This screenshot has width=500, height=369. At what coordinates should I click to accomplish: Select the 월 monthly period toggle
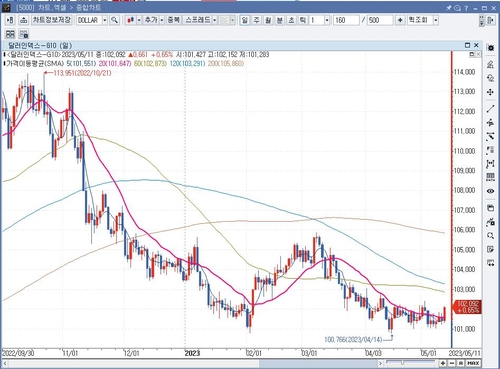tap(268, 20)
